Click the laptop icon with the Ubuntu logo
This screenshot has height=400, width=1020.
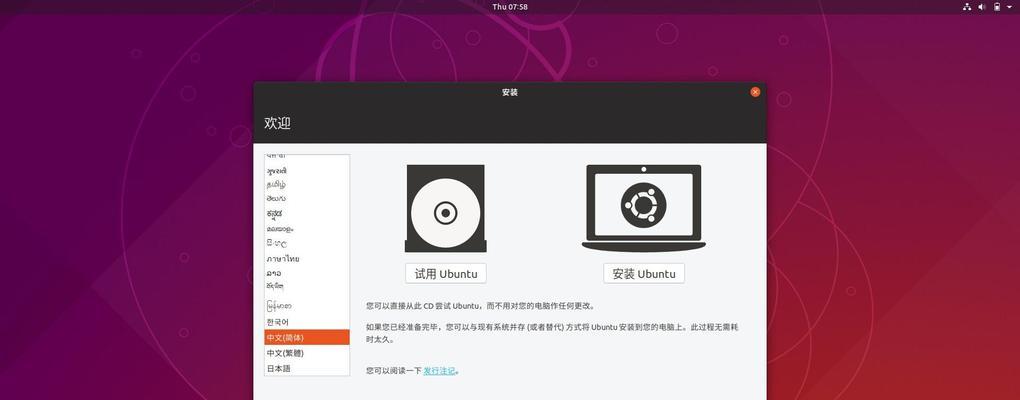[x=643, y=208]
